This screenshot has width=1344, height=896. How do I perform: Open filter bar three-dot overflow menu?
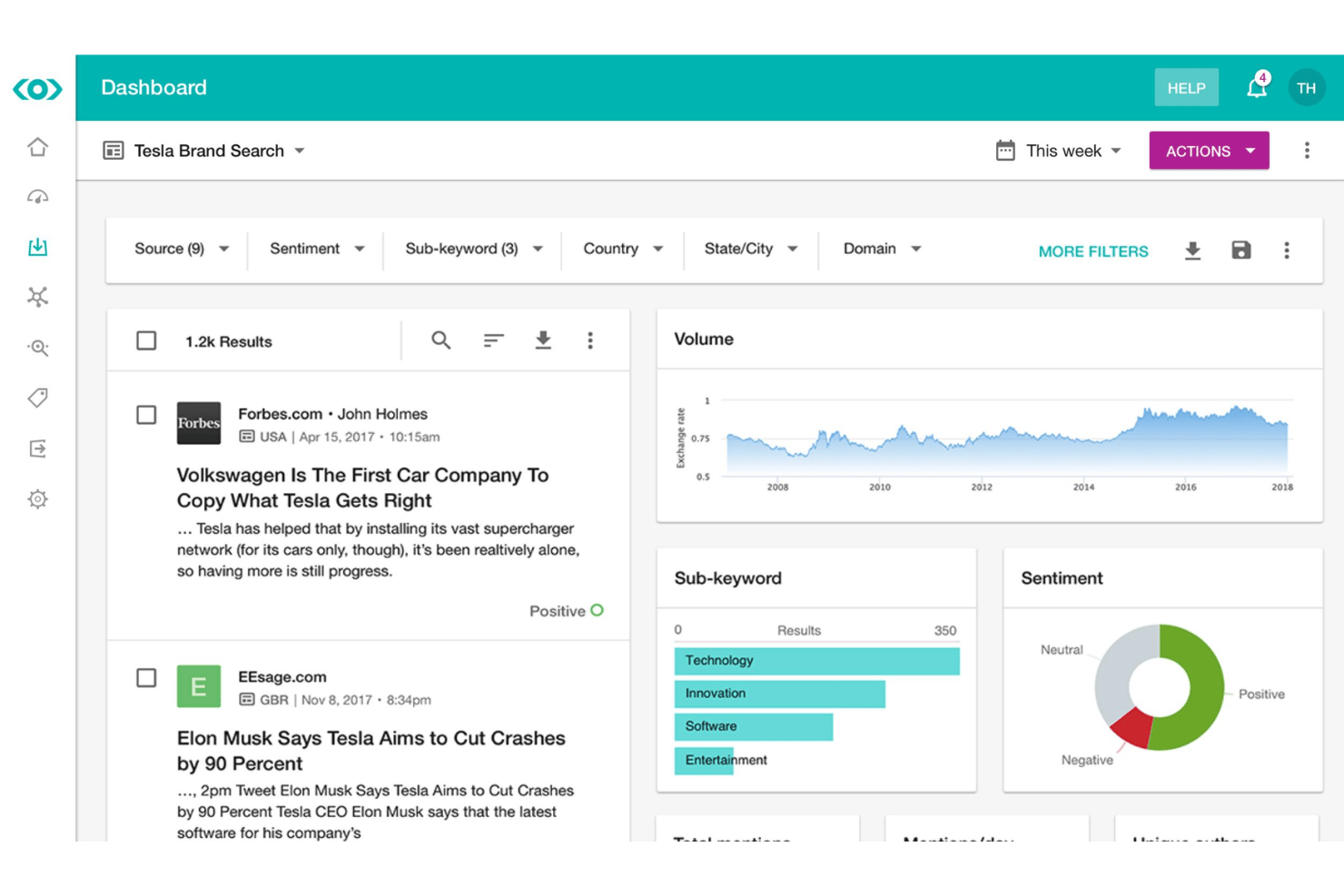1287,251
